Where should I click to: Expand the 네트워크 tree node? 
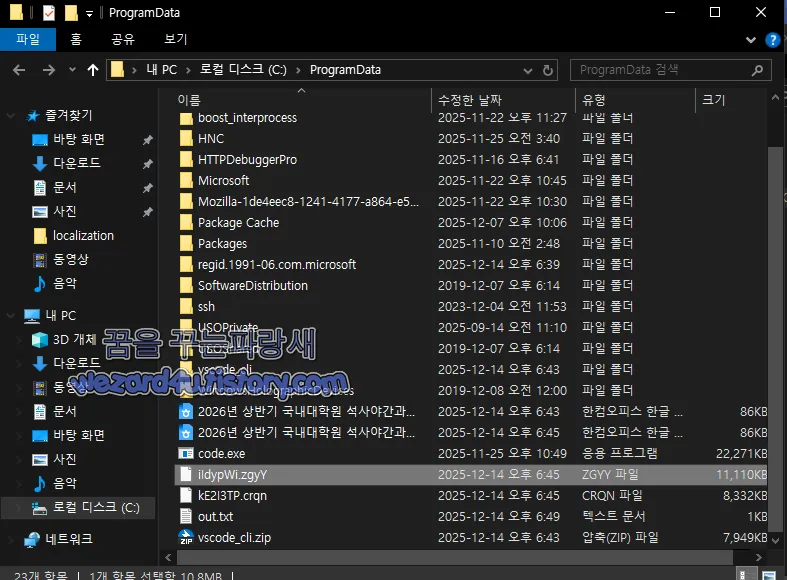click(10, 540)
